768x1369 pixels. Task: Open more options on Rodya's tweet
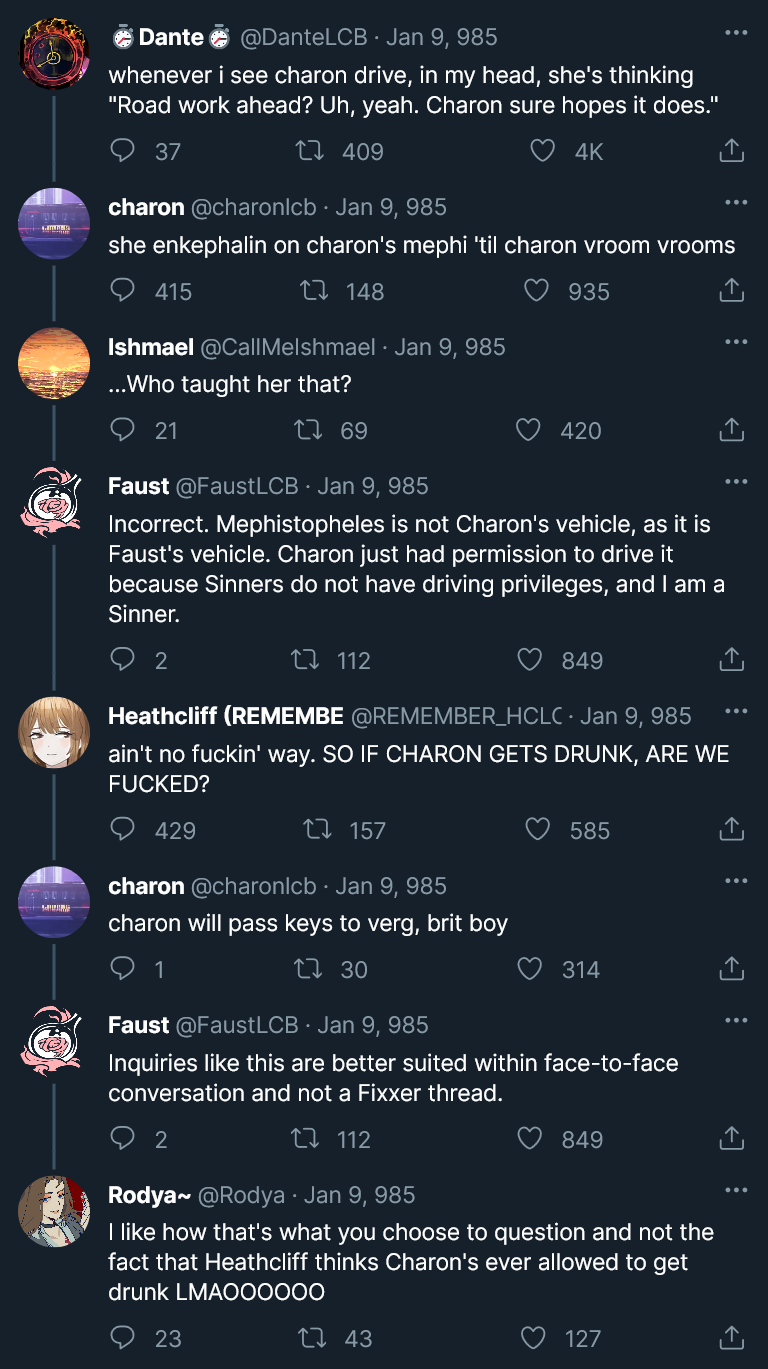coord(735,1190)
